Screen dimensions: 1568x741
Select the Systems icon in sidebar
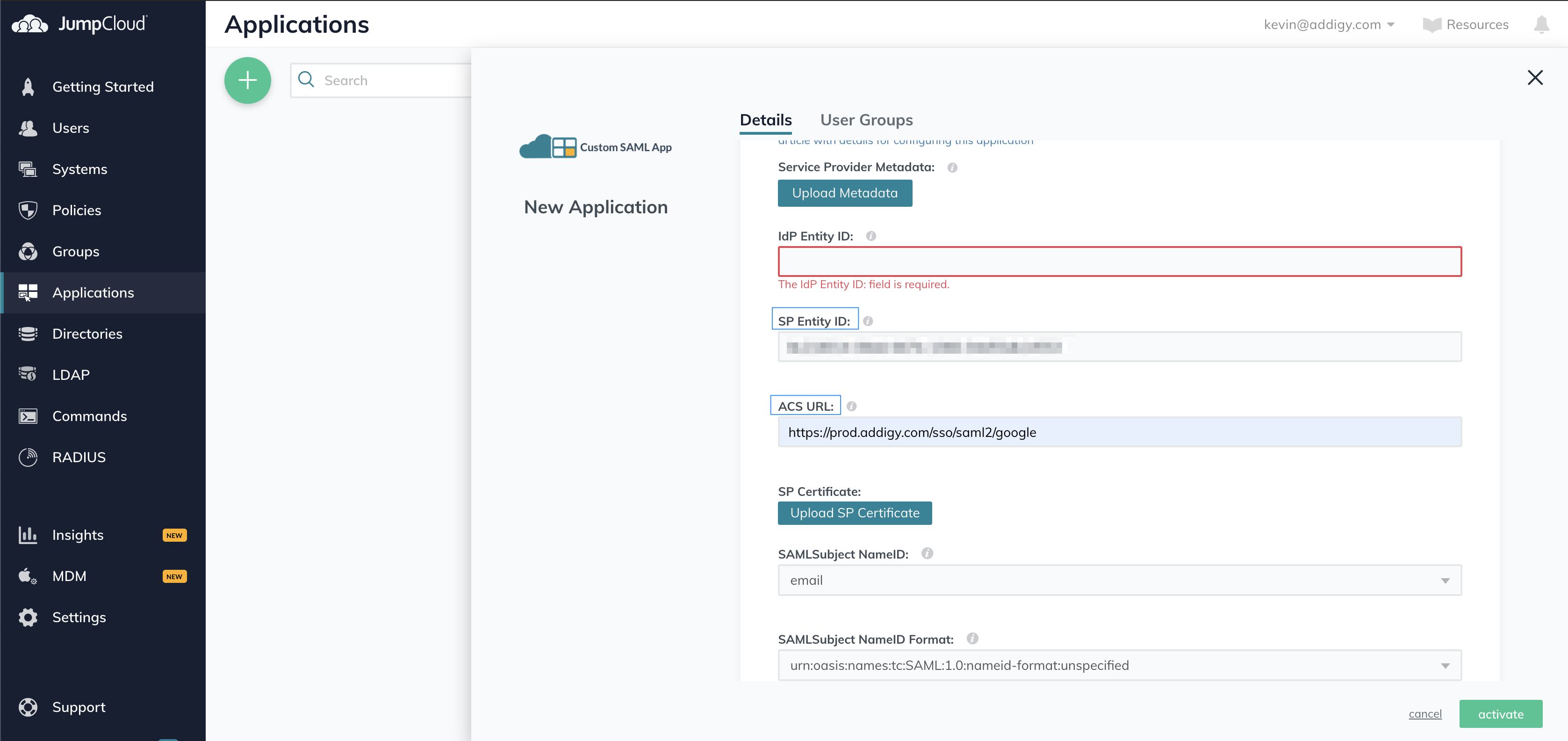(x=28, y=169)
